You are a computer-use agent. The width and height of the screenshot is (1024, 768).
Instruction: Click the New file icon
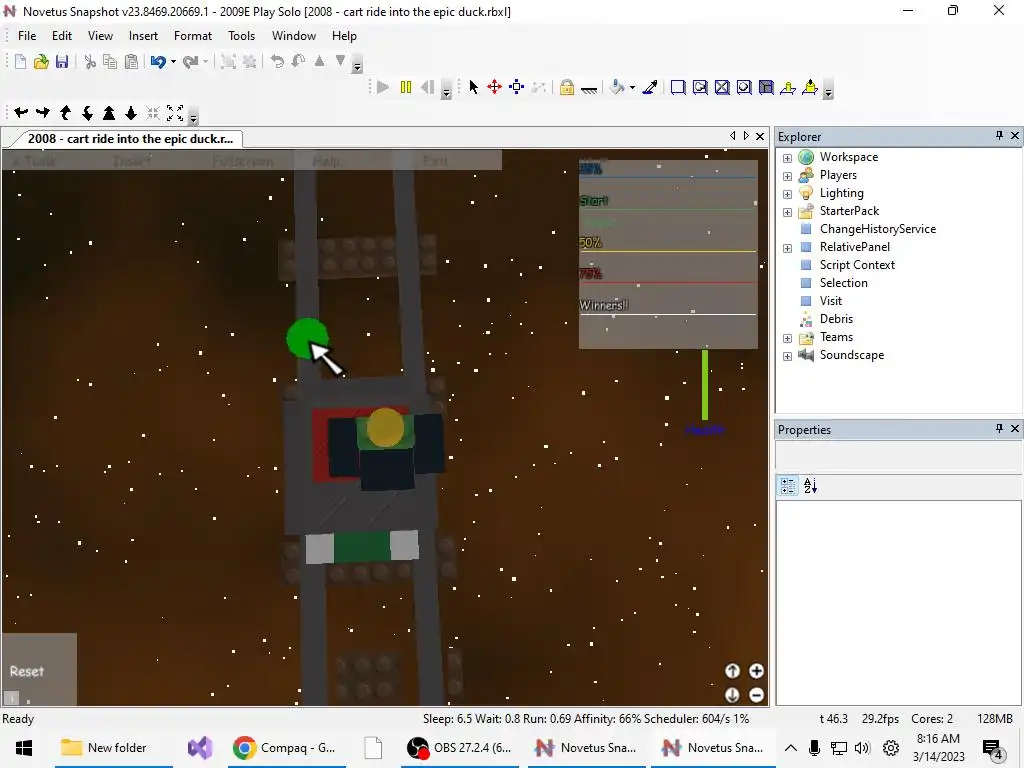(x=20, y=61)
